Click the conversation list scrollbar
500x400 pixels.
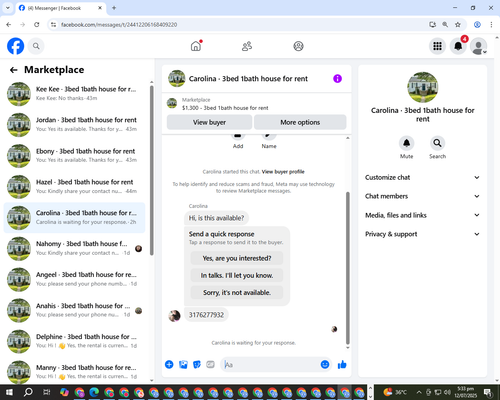pyautogui.click(x=152, y=170)
